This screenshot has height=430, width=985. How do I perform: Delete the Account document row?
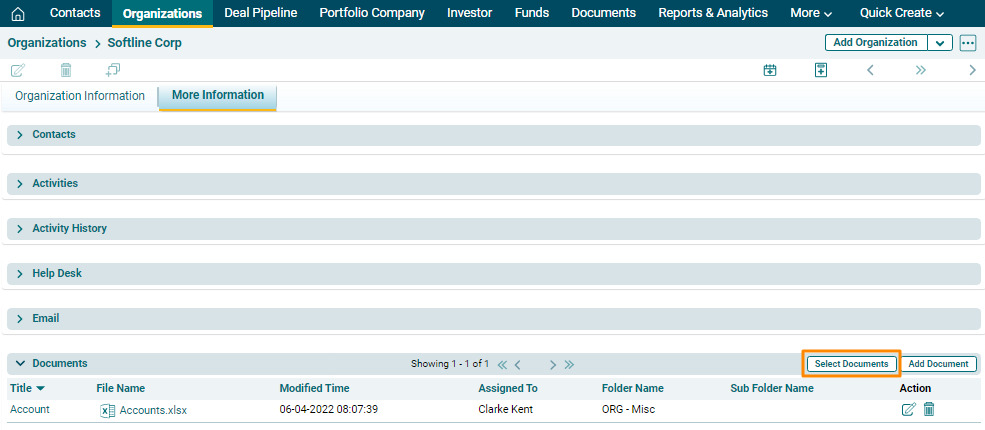tap(929, 409)
